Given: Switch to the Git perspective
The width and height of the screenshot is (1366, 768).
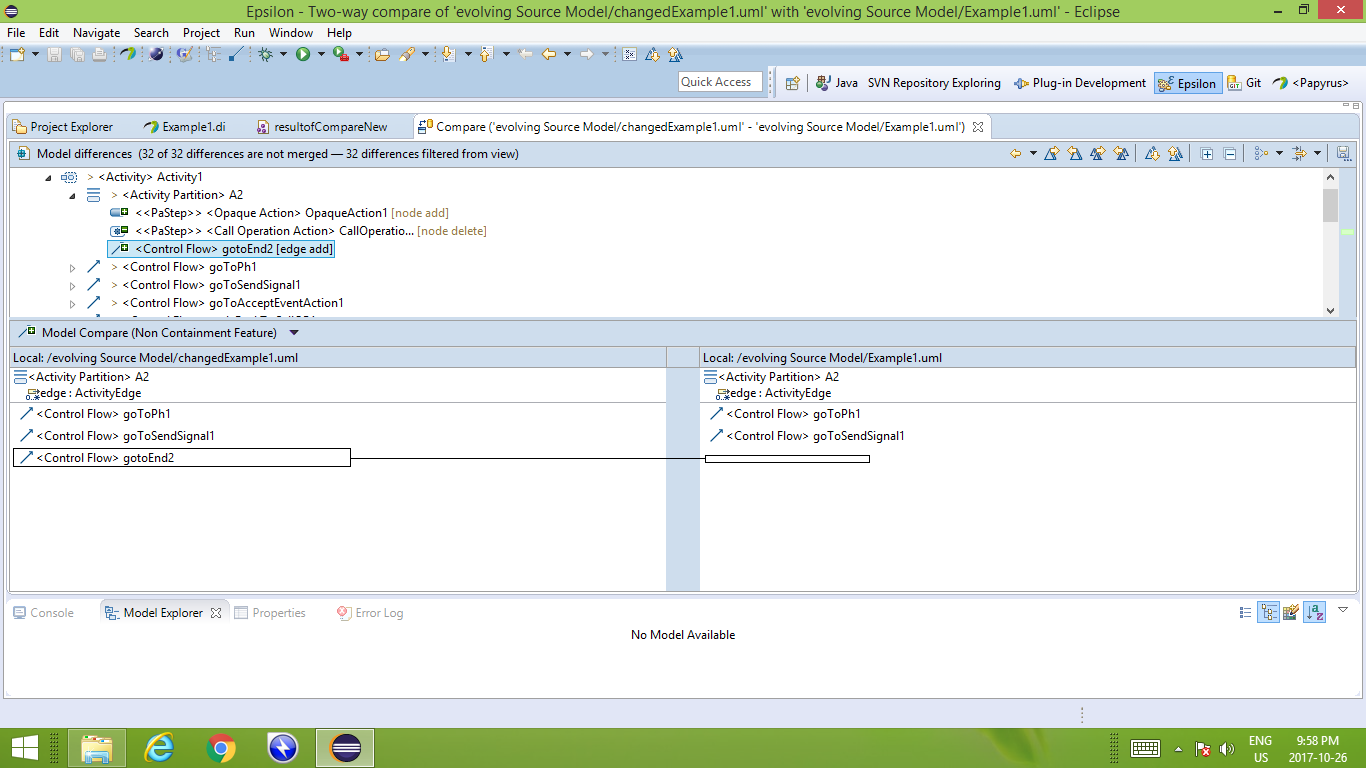Looking at the screenshot, I should tap(1244, 83).
